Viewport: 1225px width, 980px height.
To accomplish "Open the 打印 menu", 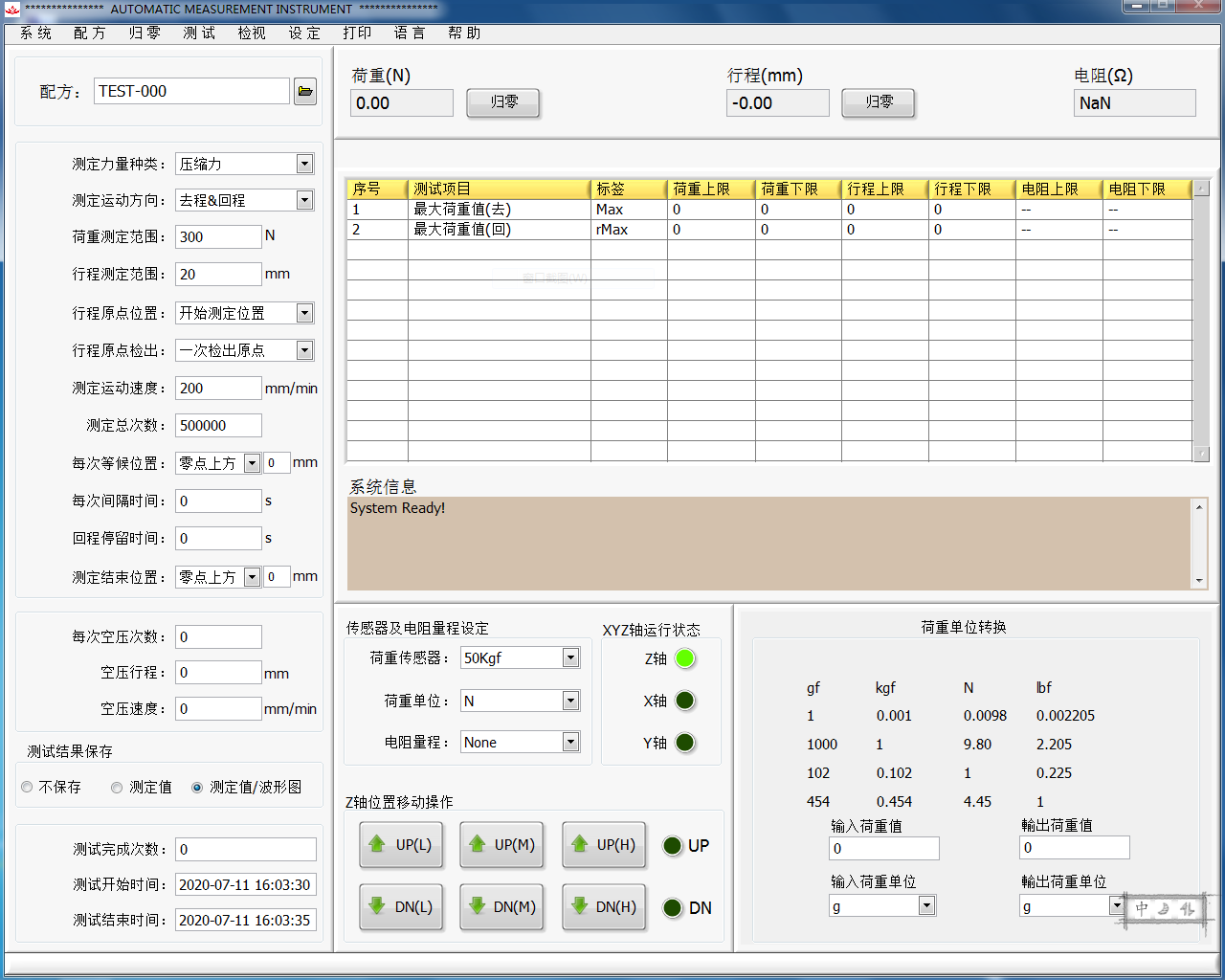I will tap(357, 33).
